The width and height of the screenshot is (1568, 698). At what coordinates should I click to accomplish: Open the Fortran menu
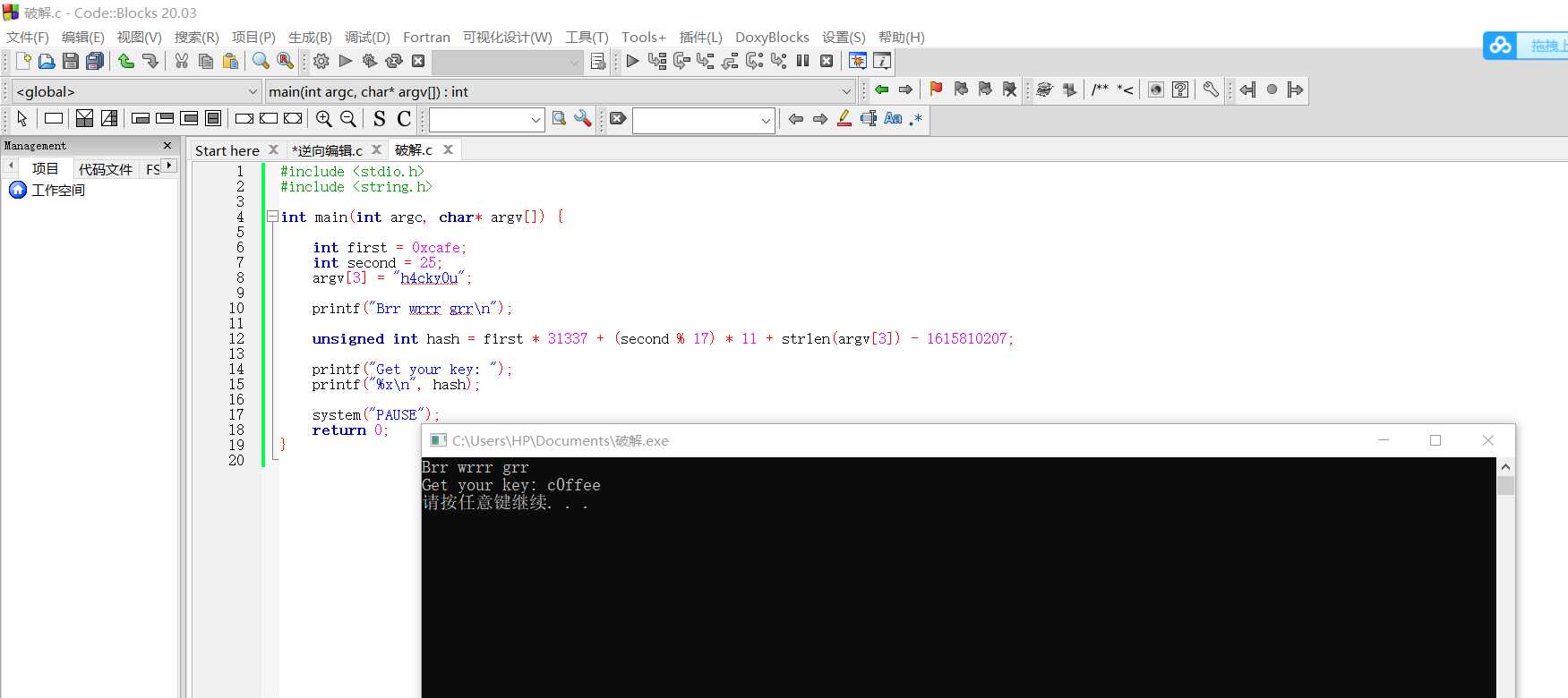pyautogui.click(x=426, y=37)
